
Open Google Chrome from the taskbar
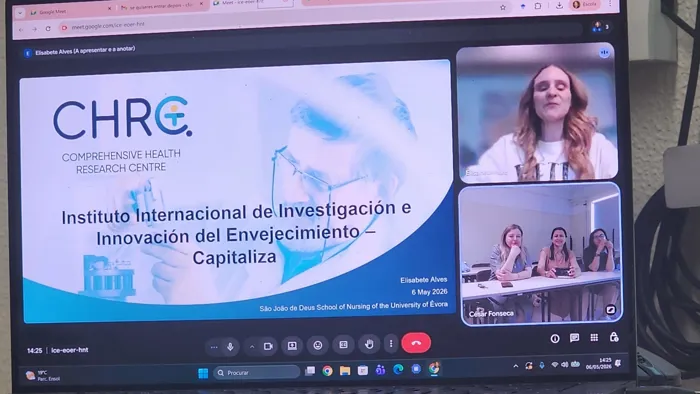point(328,371)
